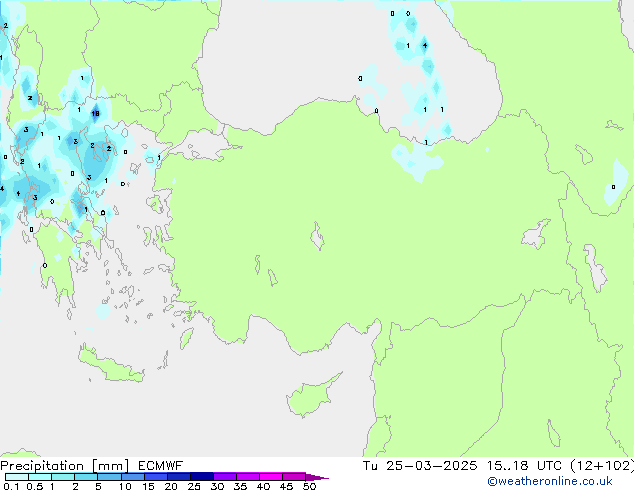Pick the 2–5 mm legend color swatch

point(86,477)
